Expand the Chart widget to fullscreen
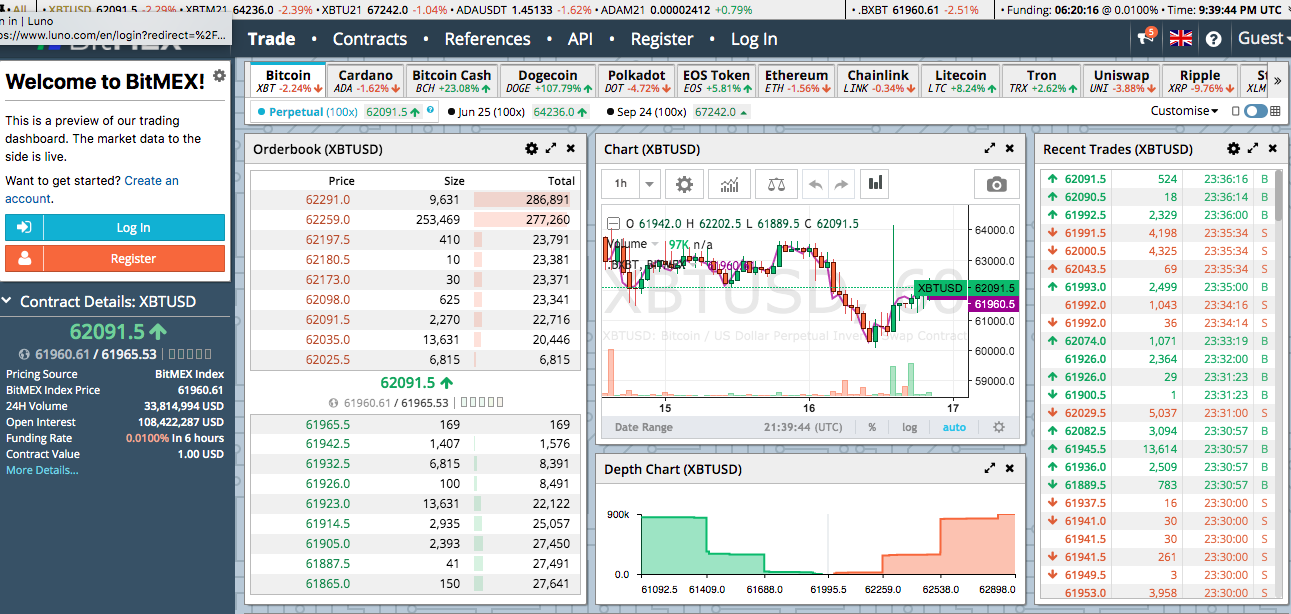 click(x=990, y=149)
